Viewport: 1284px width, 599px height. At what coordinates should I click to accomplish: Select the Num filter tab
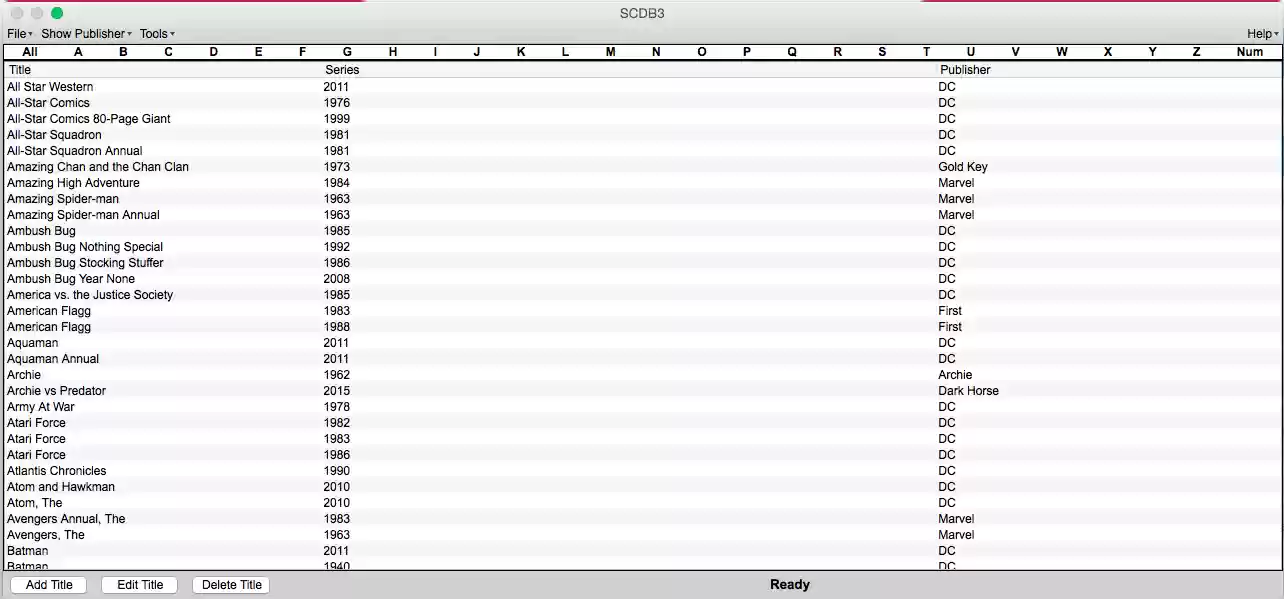(x=1249, y=52)
